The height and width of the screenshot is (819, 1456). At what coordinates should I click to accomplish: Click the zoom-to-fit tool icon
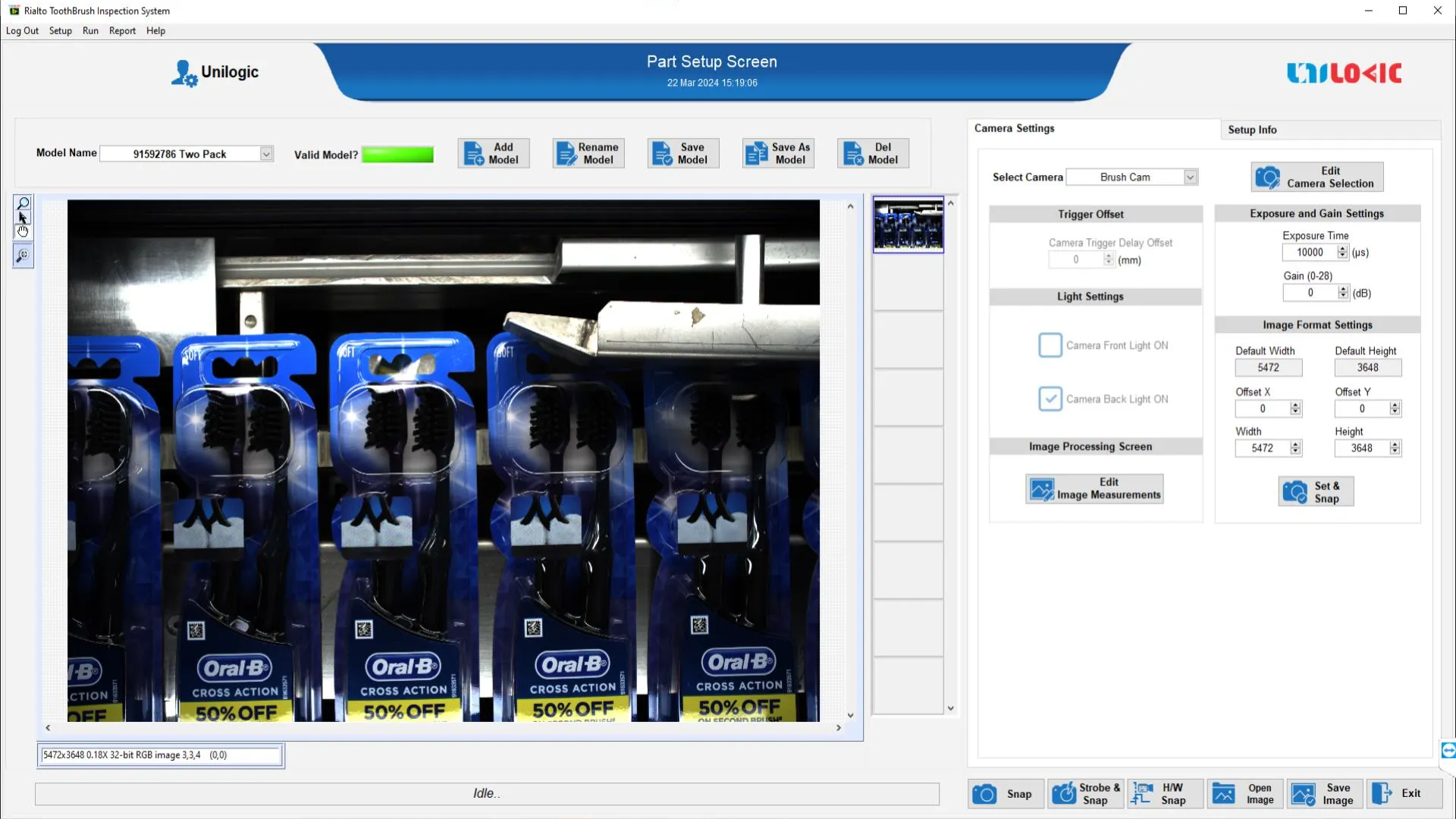coord(23,256)
